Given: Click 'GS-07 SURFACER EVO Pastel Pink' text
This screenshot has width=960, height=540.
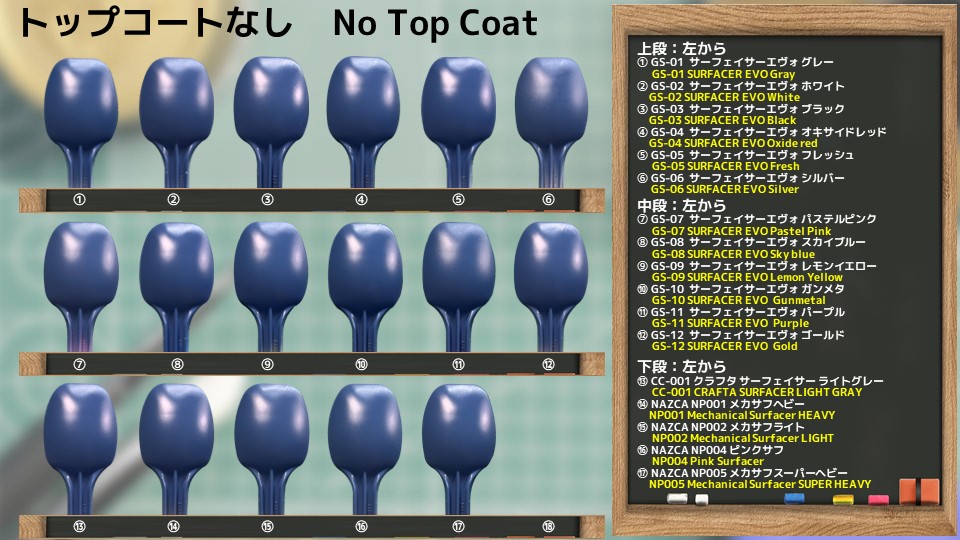Looking at the screenshot, I should click(741, 231).
